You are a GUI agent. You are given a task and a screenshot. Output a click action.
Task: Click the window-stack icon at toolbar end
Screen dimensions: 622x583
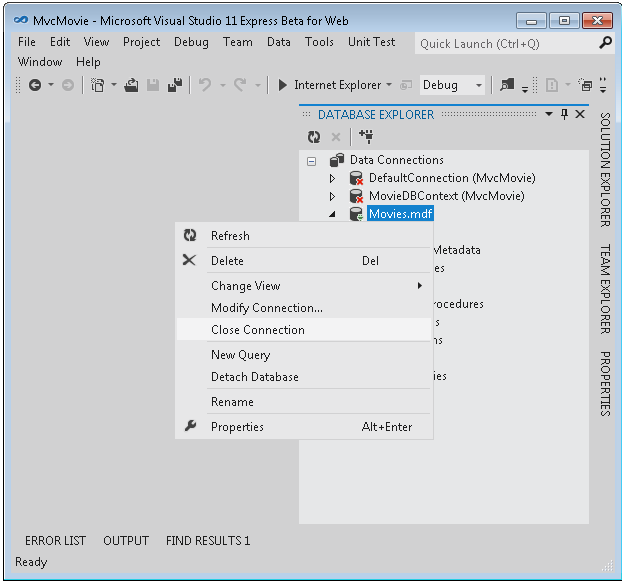(x=585, y=85)
